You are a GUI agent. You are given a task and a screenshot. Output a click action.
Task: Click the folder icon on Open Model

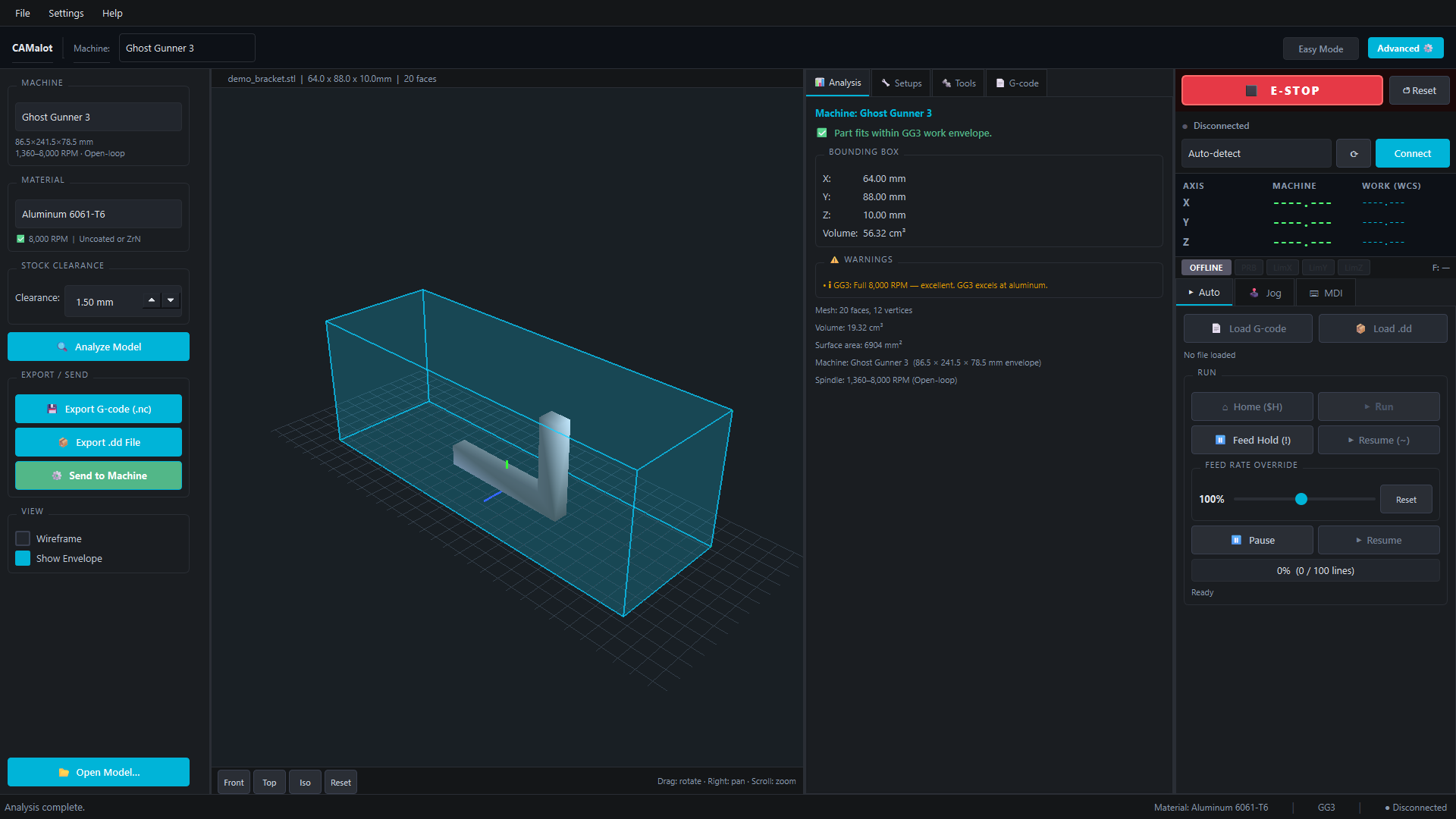point(64,772)
